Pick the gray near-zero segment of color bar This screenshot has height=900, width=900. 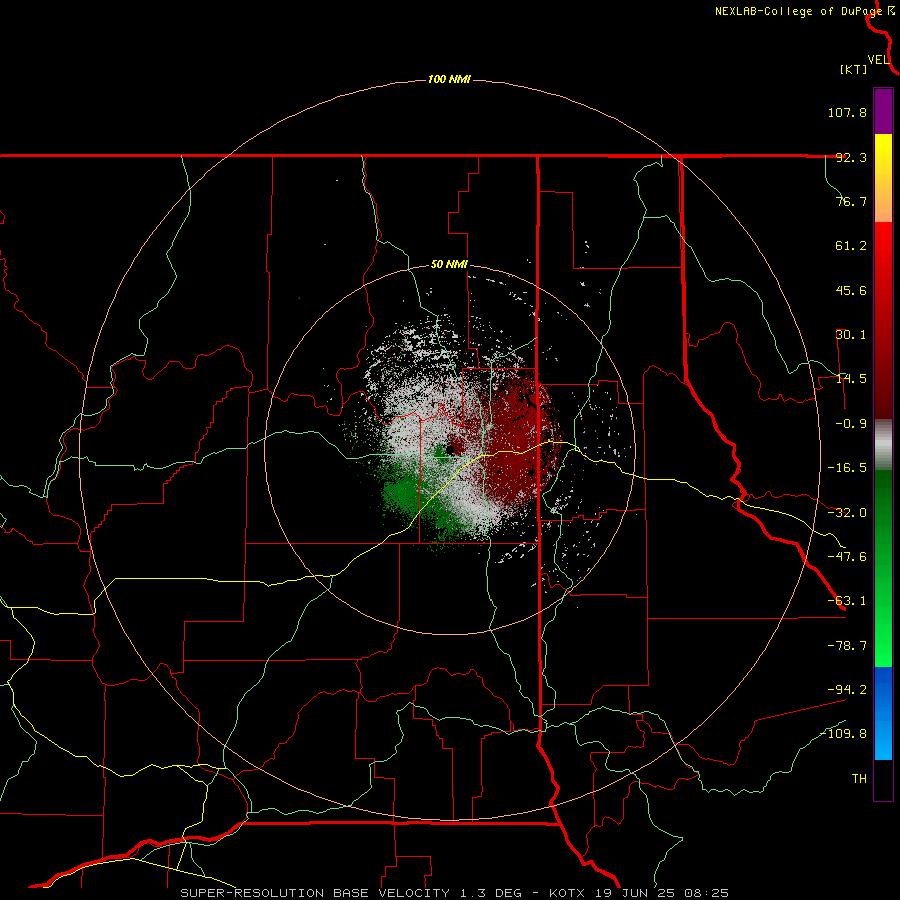(883, 445)
